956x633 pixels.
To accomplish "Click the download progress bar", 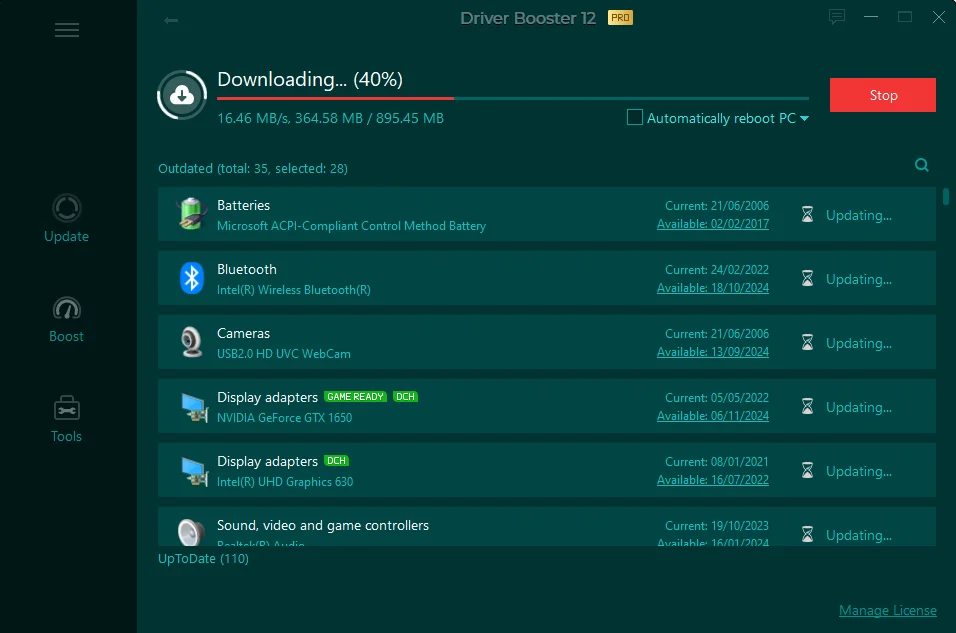I will (x=513, y=98).
